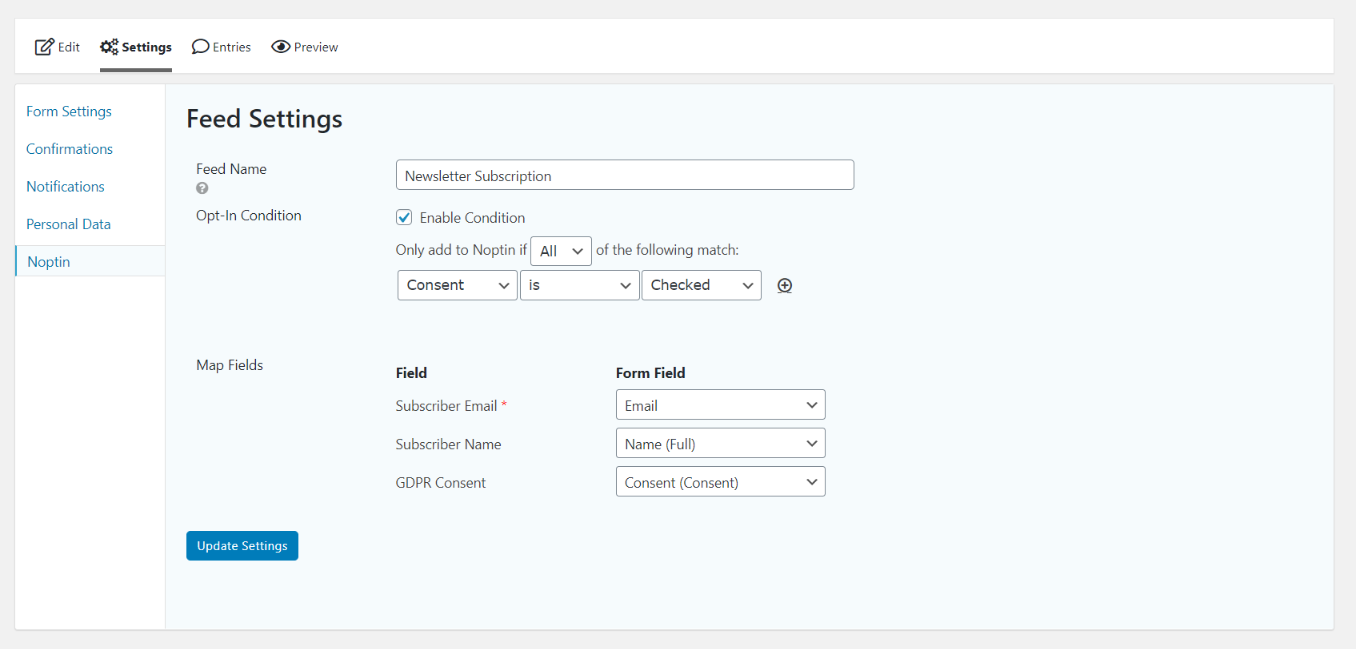
Task: Add another condition rule with plus icon
Action: pos(785,286)
